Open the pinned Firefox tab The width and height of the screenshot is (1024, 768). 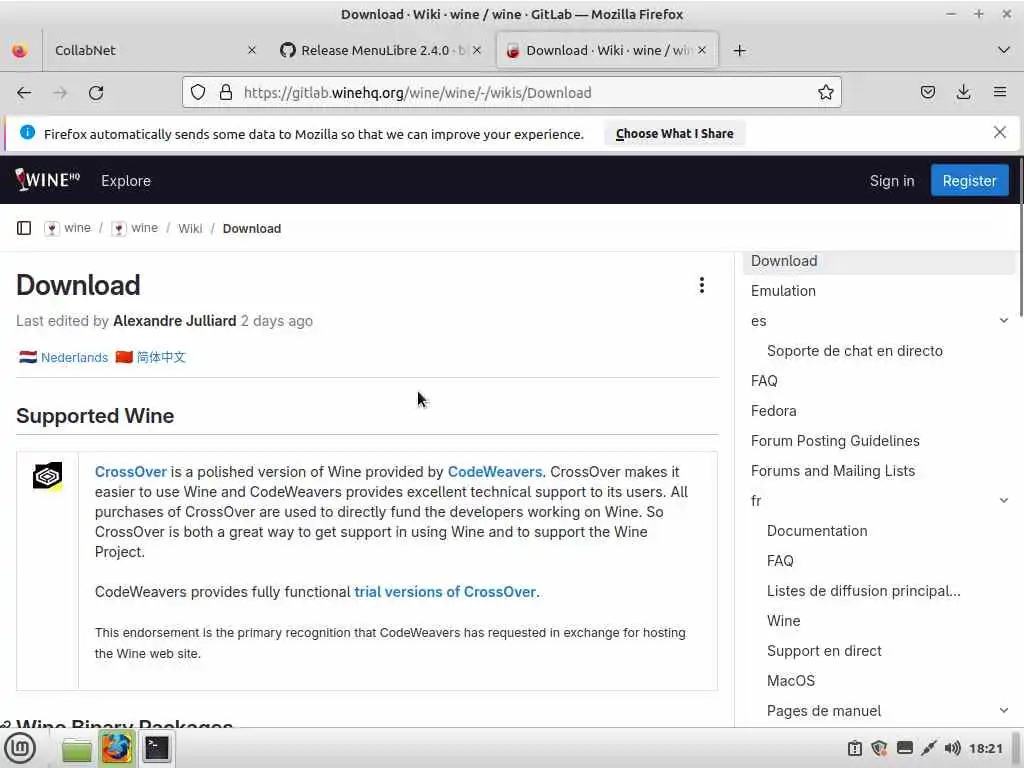[x=20, y=50]
